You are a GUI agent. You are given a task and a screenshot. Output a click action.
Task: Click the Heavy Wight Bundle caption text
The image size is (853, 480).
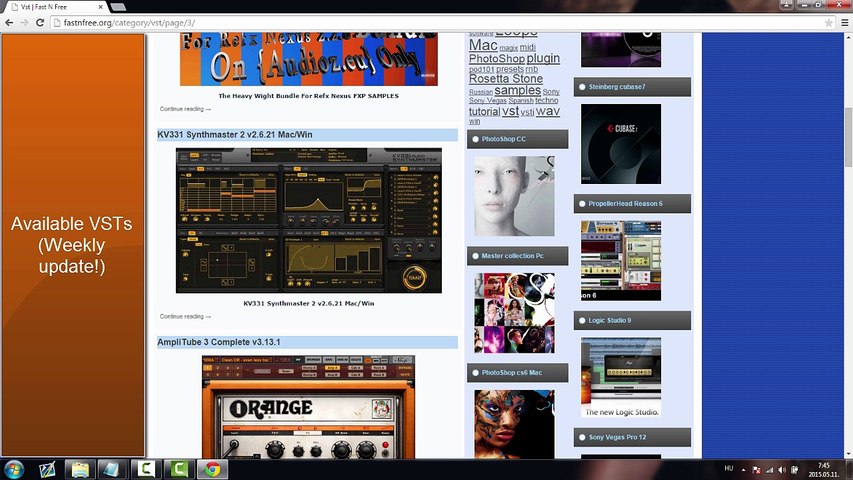[x=308, y=96]
